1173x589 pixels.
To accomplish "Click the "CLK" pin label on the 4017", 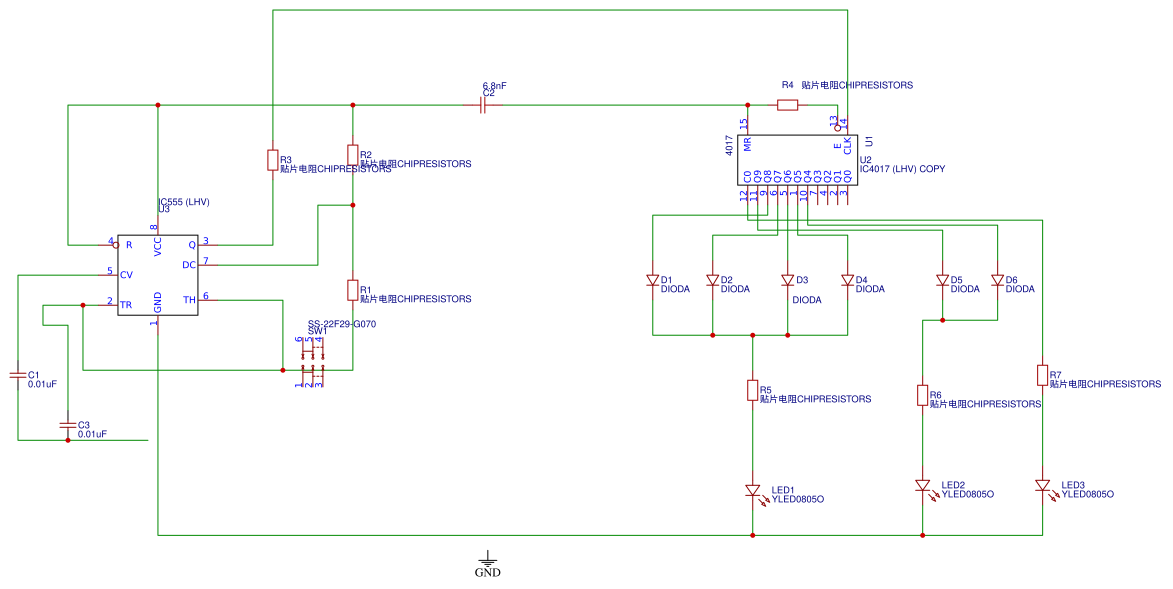I will coord(848,145).
